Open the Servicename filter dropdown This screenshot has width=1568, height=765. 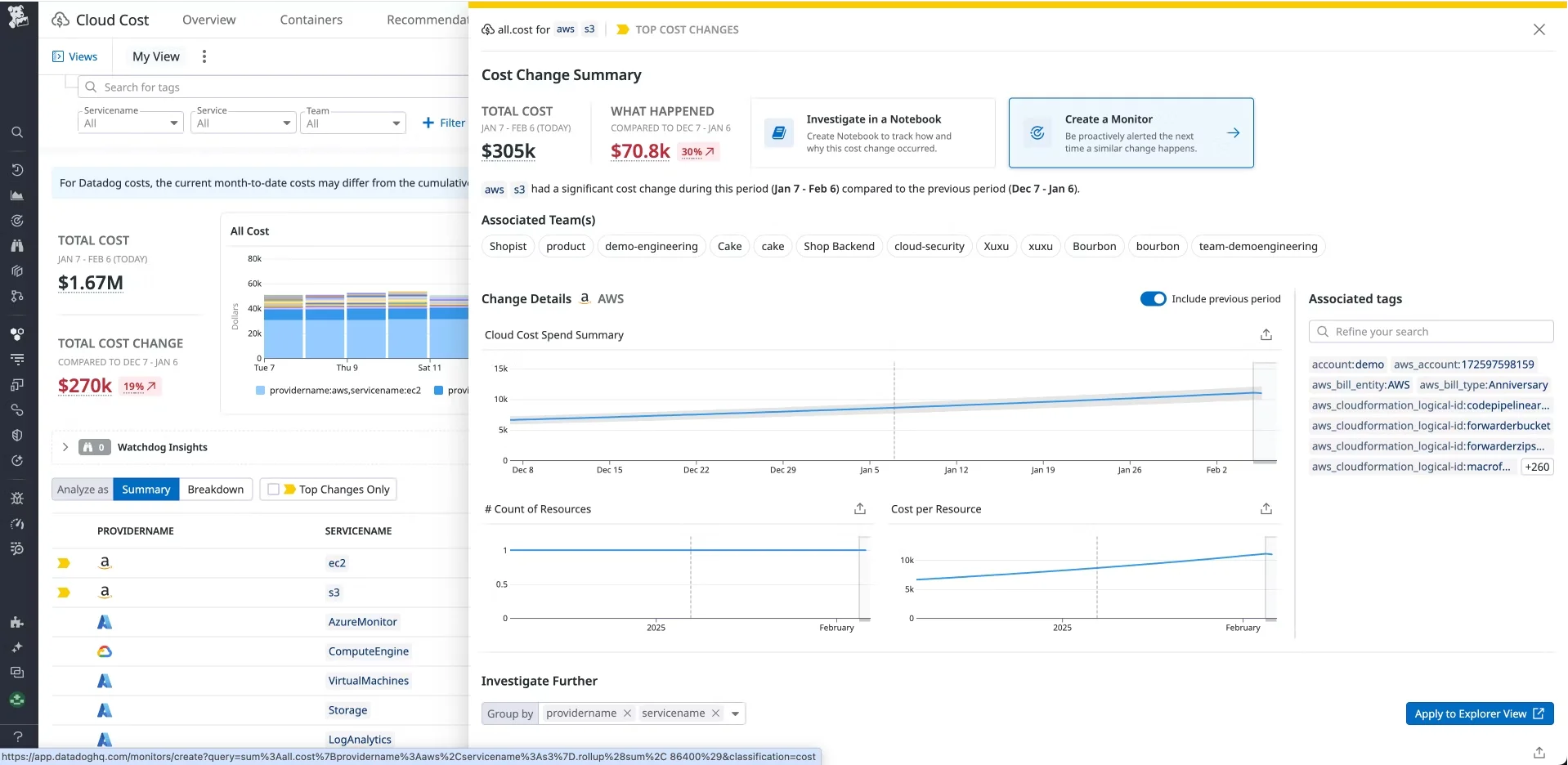pos(130,123)
